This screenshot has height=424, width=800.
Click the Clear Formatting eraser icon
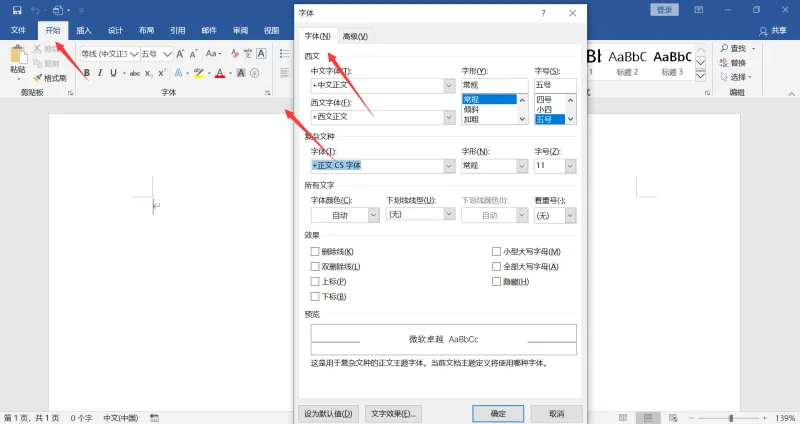tap(235, 54)
